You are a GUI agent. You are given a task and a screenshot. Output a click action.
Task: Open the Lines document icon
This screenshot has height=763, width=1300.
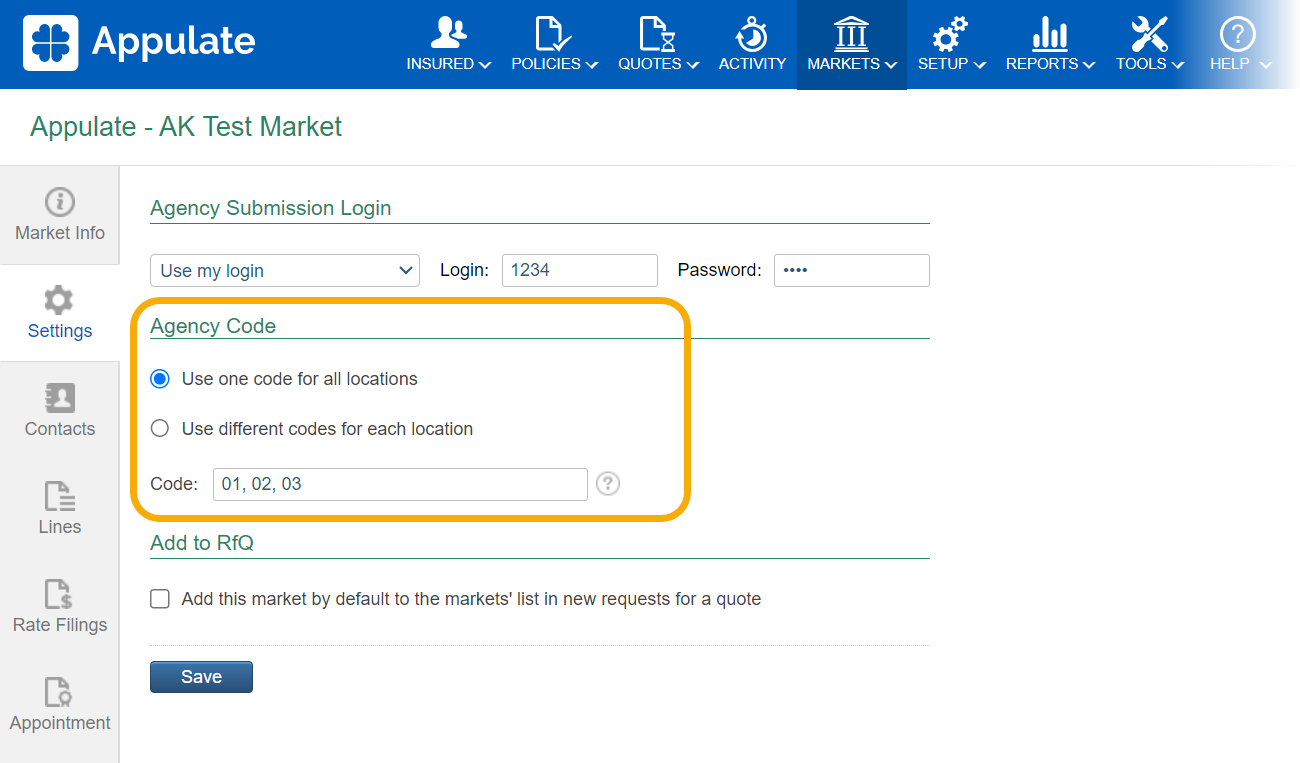[x=59, y=496]
